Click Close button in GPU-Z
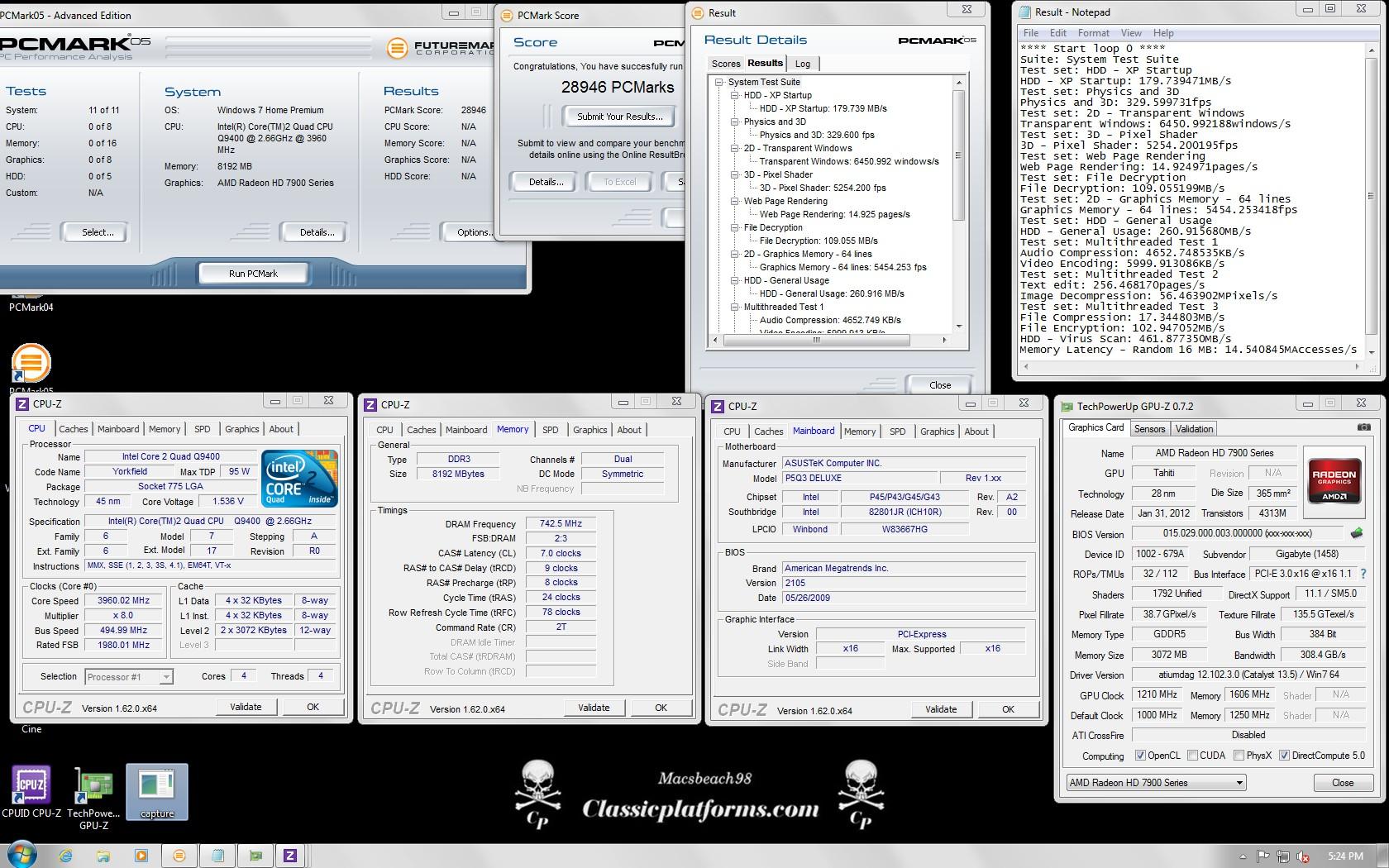The image size is (1389, 868). pos(1343,783)
